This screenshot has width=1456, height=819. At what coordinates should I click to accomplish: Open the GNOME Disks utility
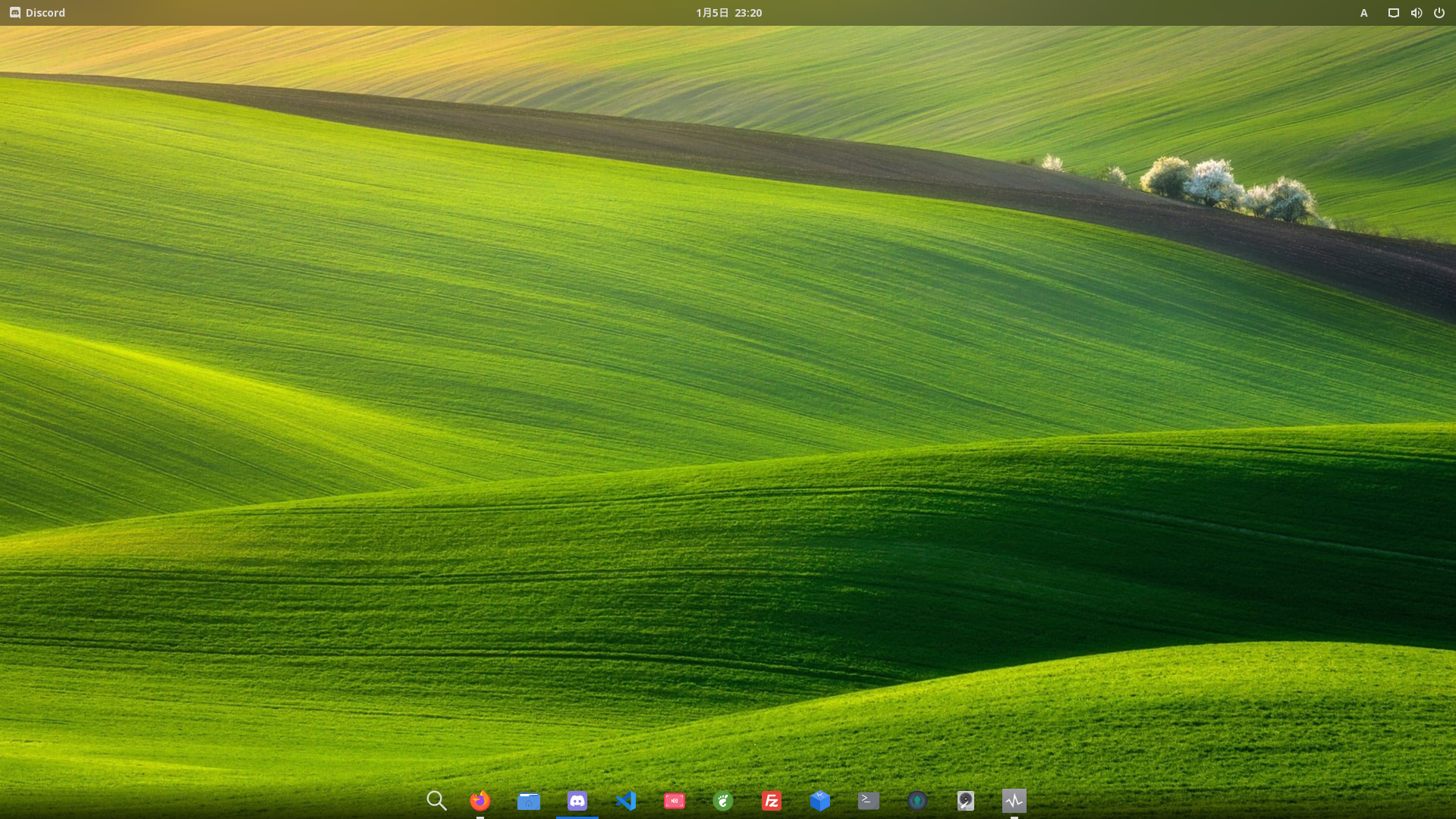[965, 800]
